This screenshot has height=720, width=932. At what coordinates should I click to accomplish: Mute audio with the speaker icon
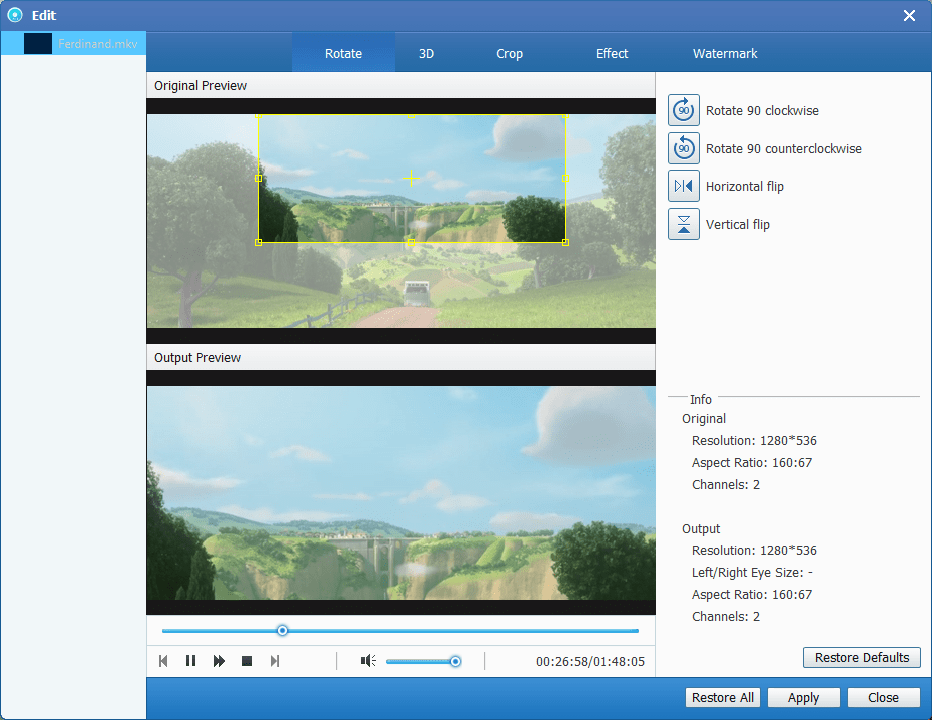click(368, 661)
